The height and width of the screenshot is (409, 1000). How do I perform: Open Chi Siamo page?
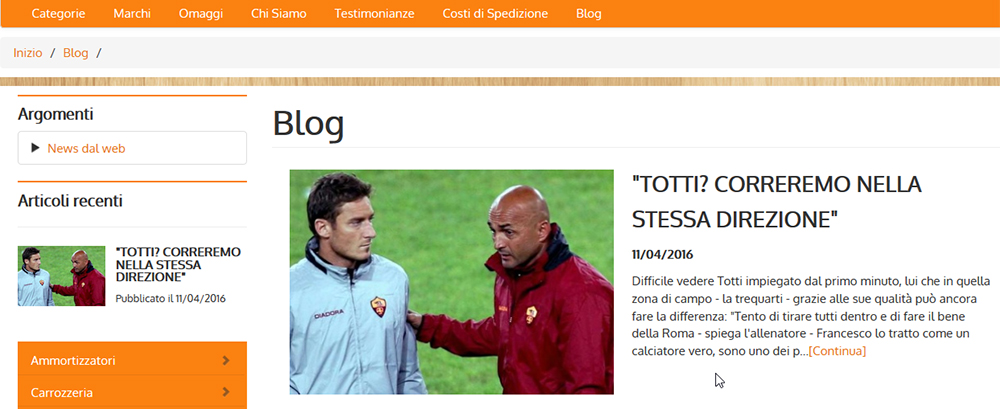tap(279, 13)
